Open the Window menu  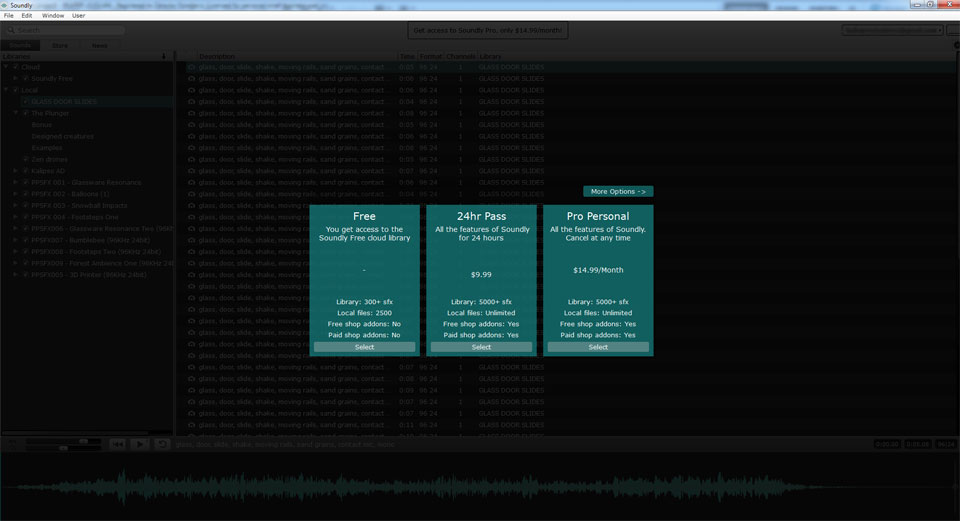(x=53, y=16)
